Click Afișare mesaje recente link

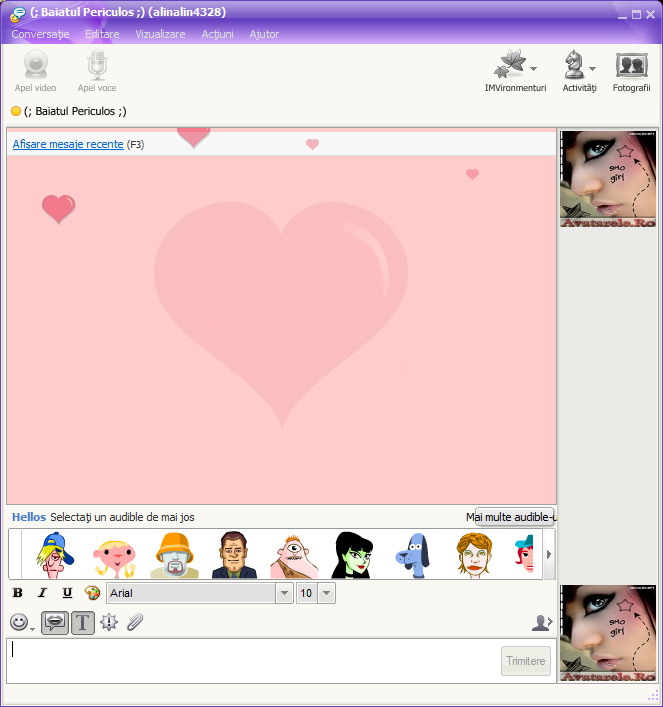(x=68, y=144)
